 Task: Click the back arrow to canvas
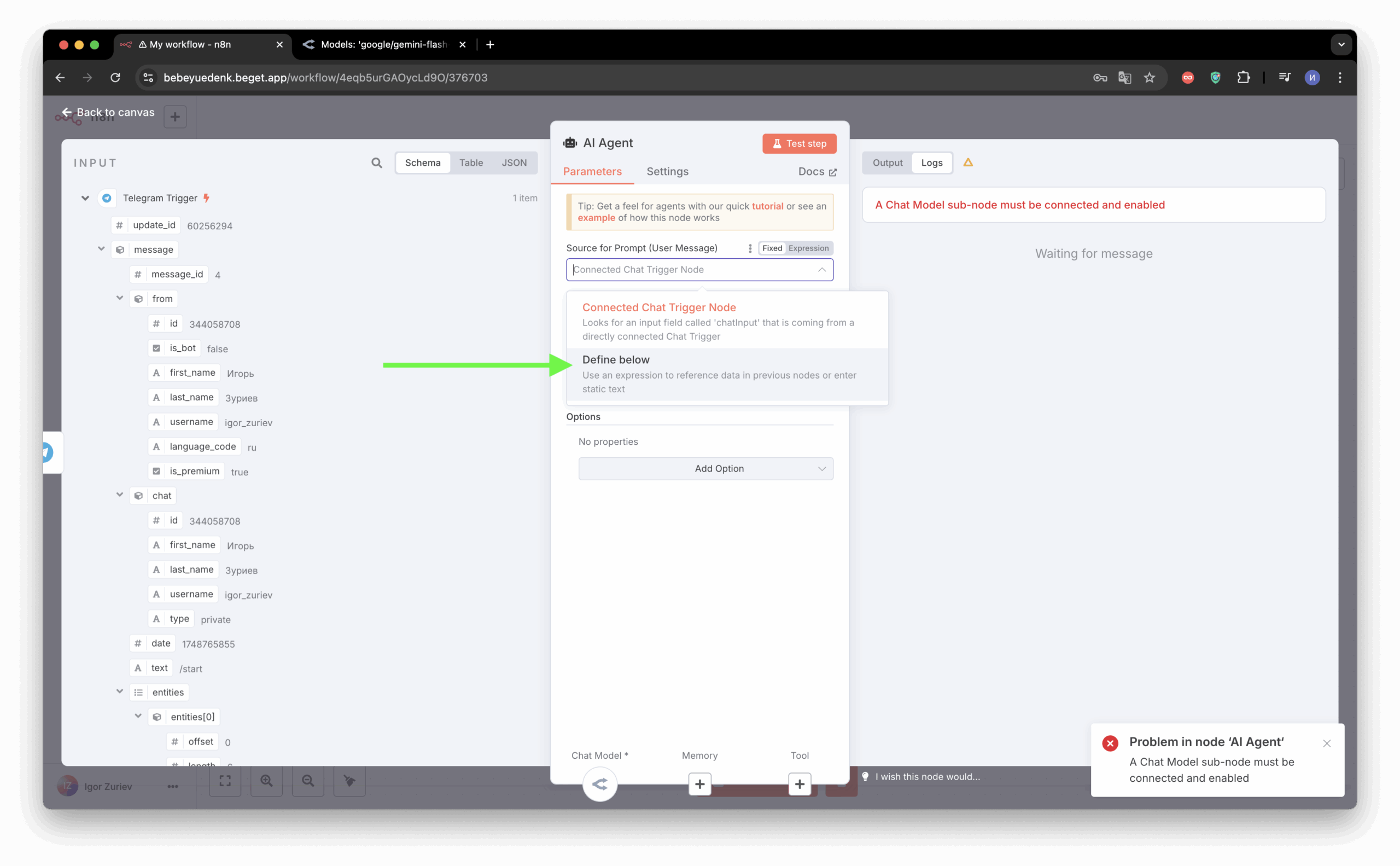point(67,112)
